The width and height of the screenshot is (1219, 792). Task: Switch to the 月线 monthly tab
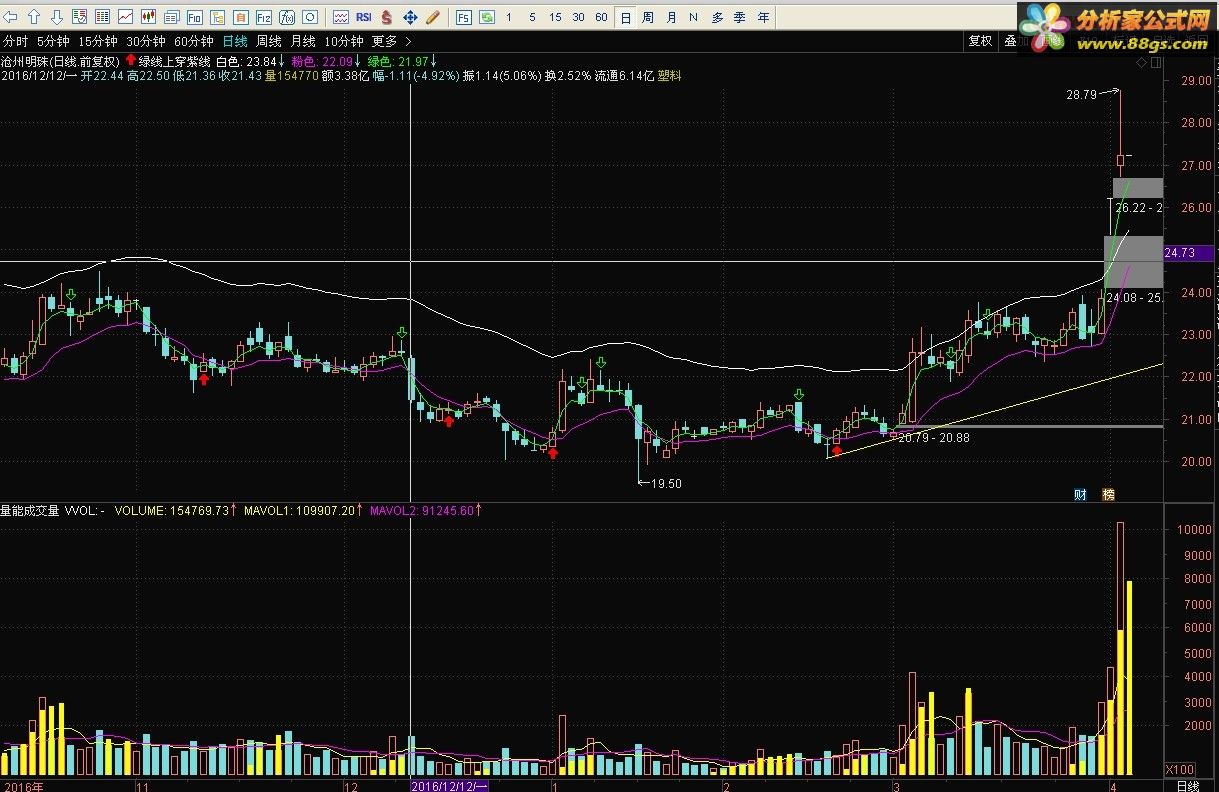click(x=303, y=41)
